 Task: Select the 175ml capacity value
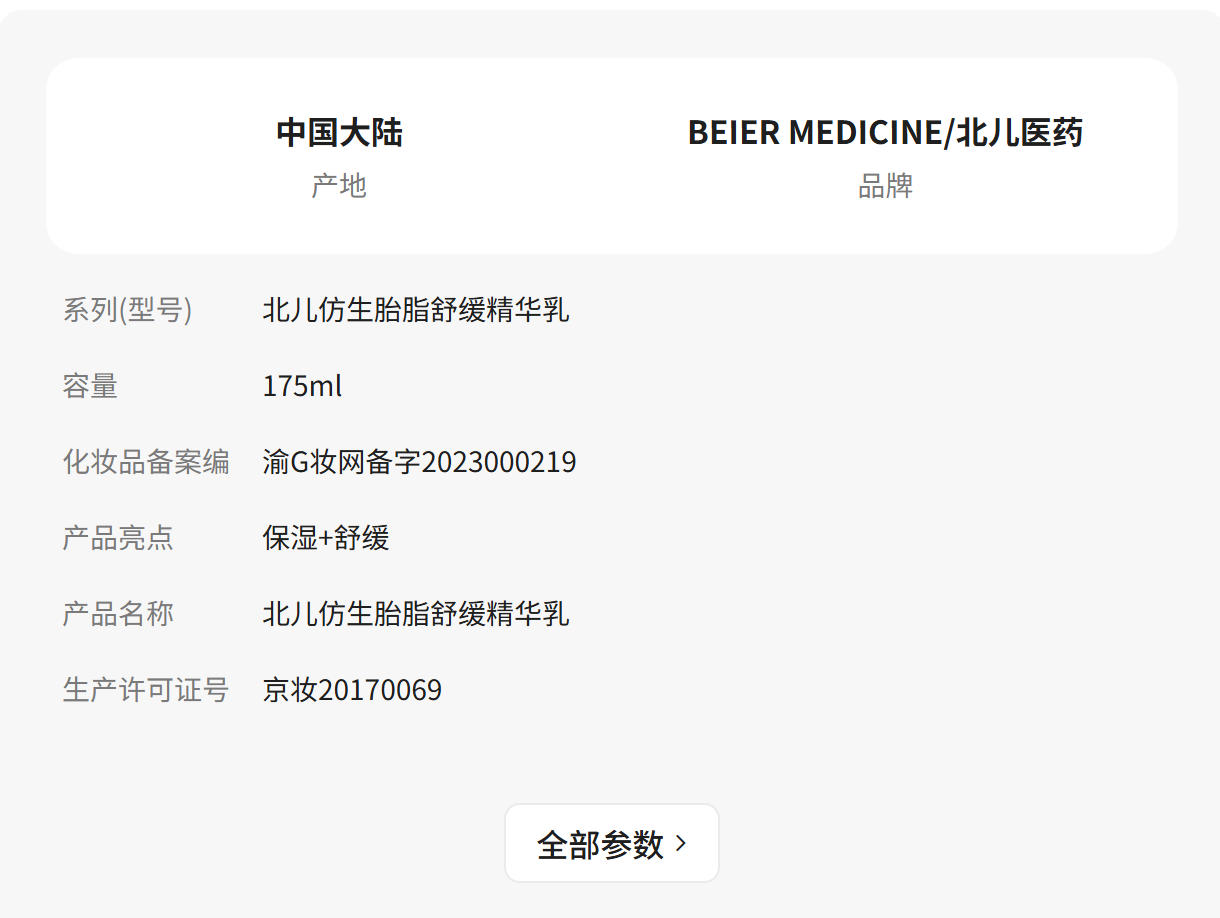click(x=302, y=386)
